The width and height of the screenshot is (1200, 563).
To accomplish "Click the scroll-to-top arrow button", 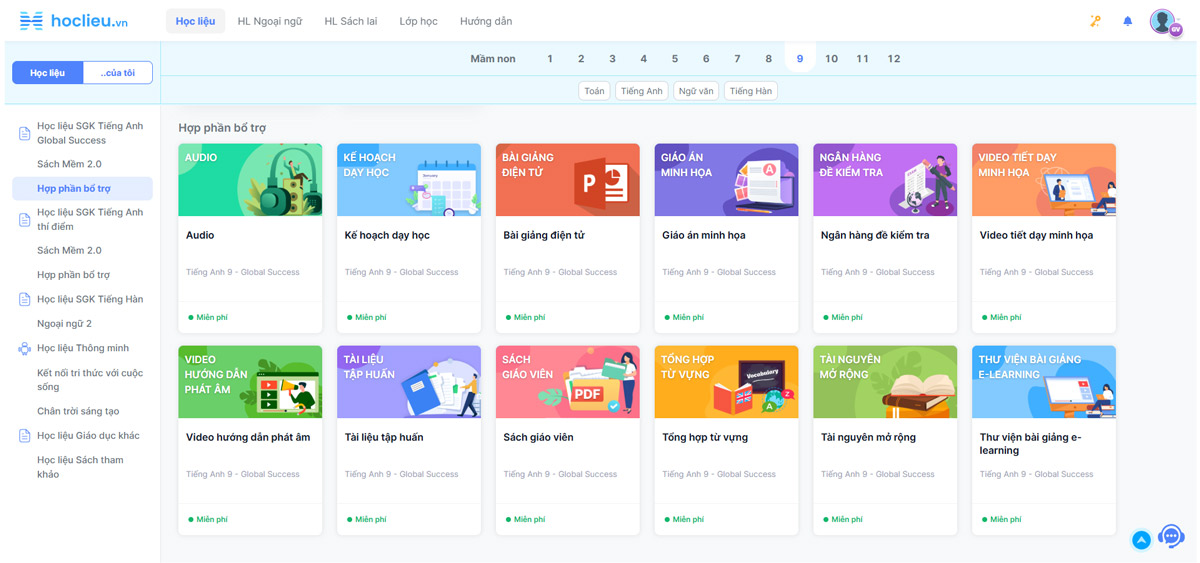I will [1141, 540].
